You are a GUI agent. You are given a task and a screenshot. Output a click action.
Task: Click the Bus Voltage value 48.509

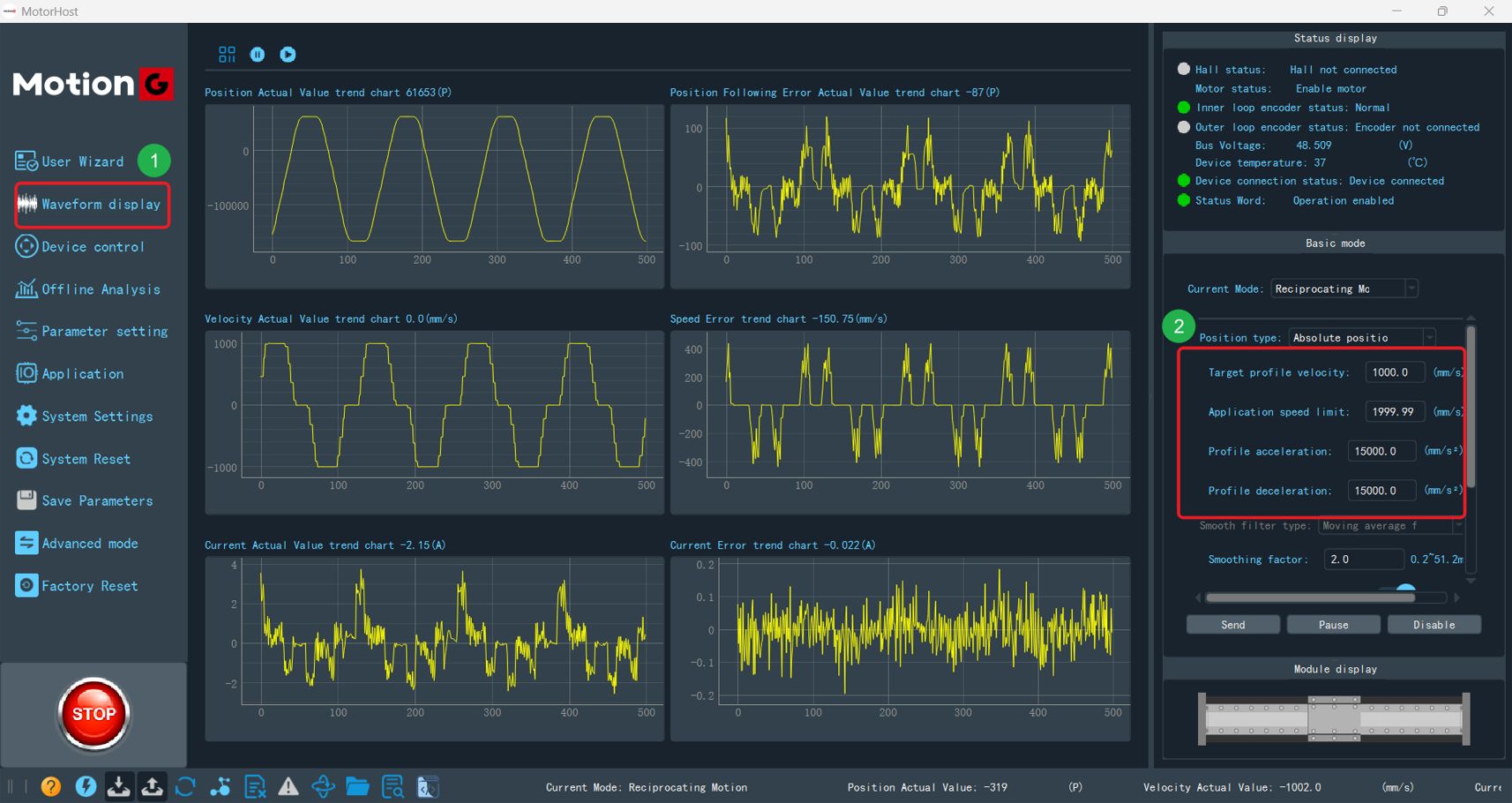(1314, 146)
